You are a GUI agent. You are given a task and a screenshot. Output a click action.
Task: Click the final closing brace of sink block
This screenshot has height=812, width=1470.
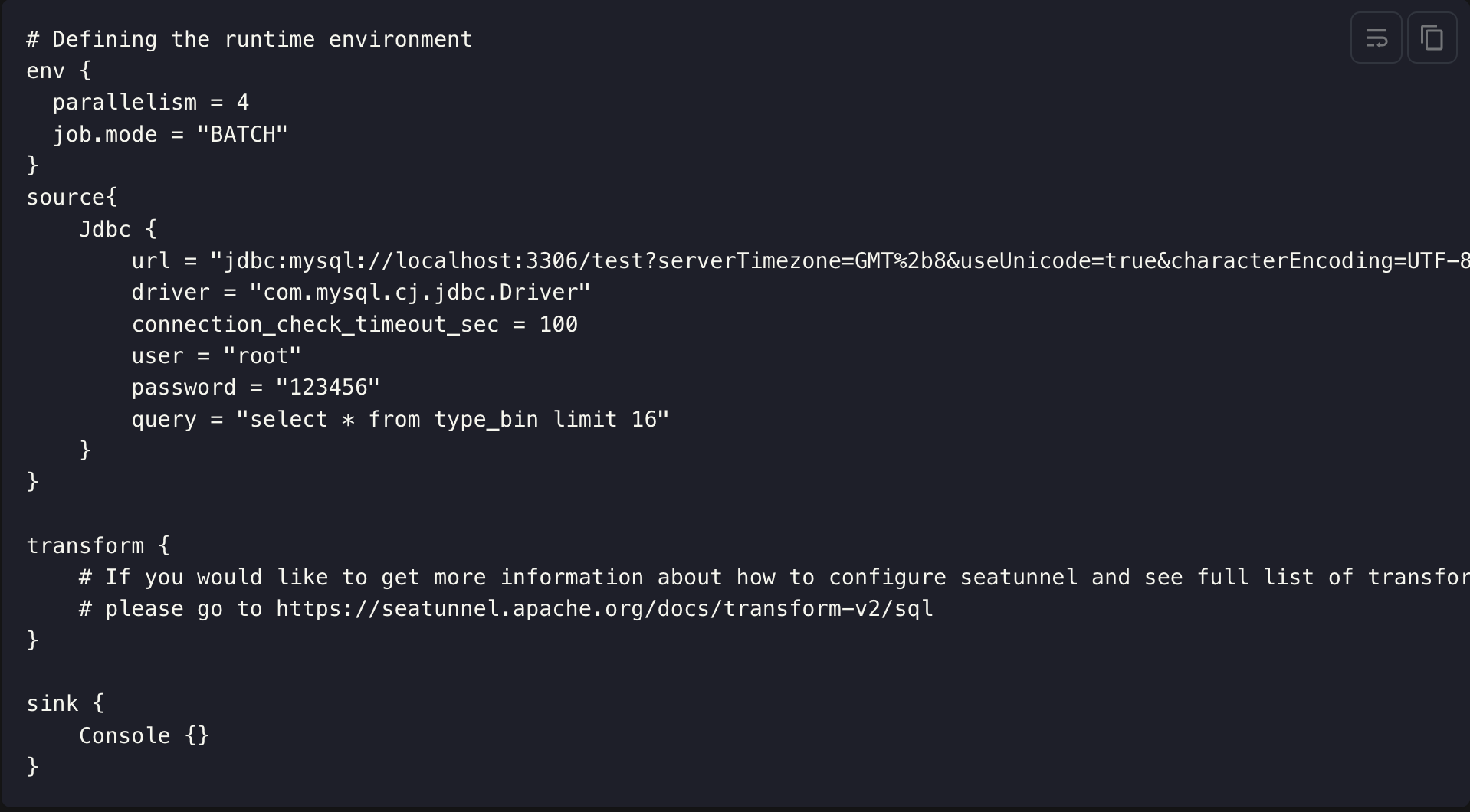[32, 767]
